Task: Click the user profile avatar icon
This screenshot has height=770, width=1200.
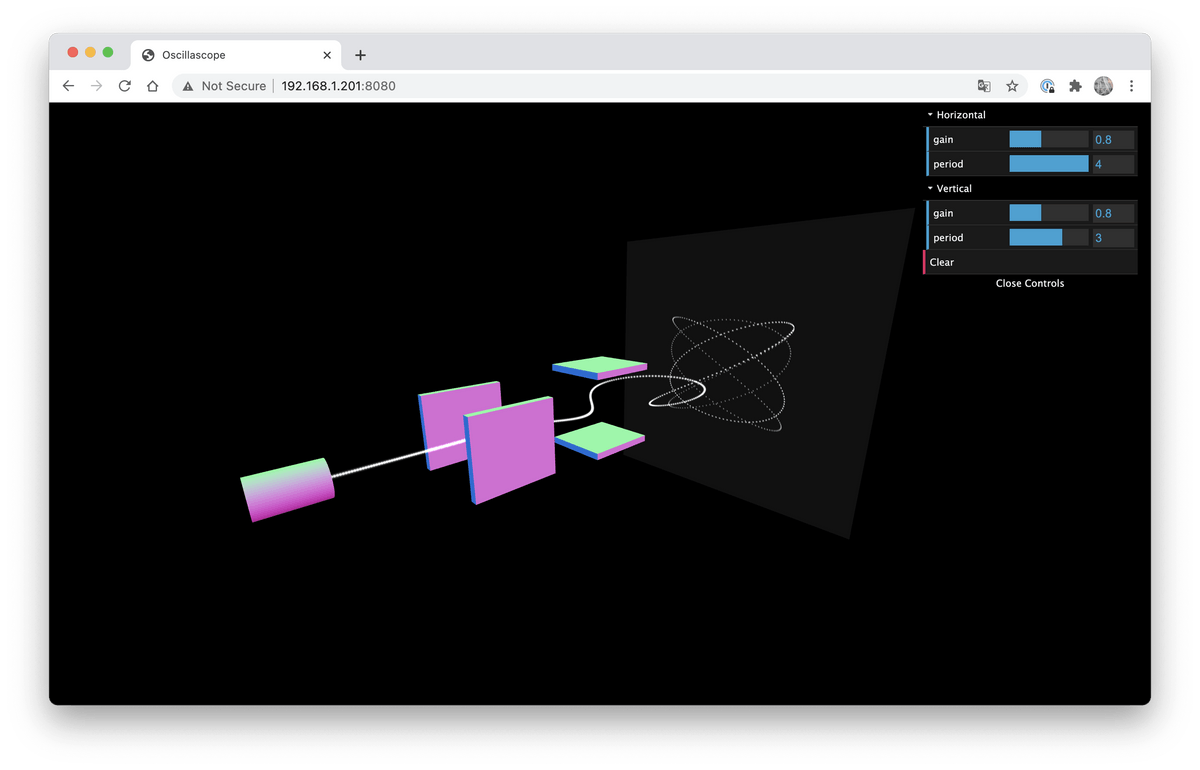Action: [x=1103, y=86]
